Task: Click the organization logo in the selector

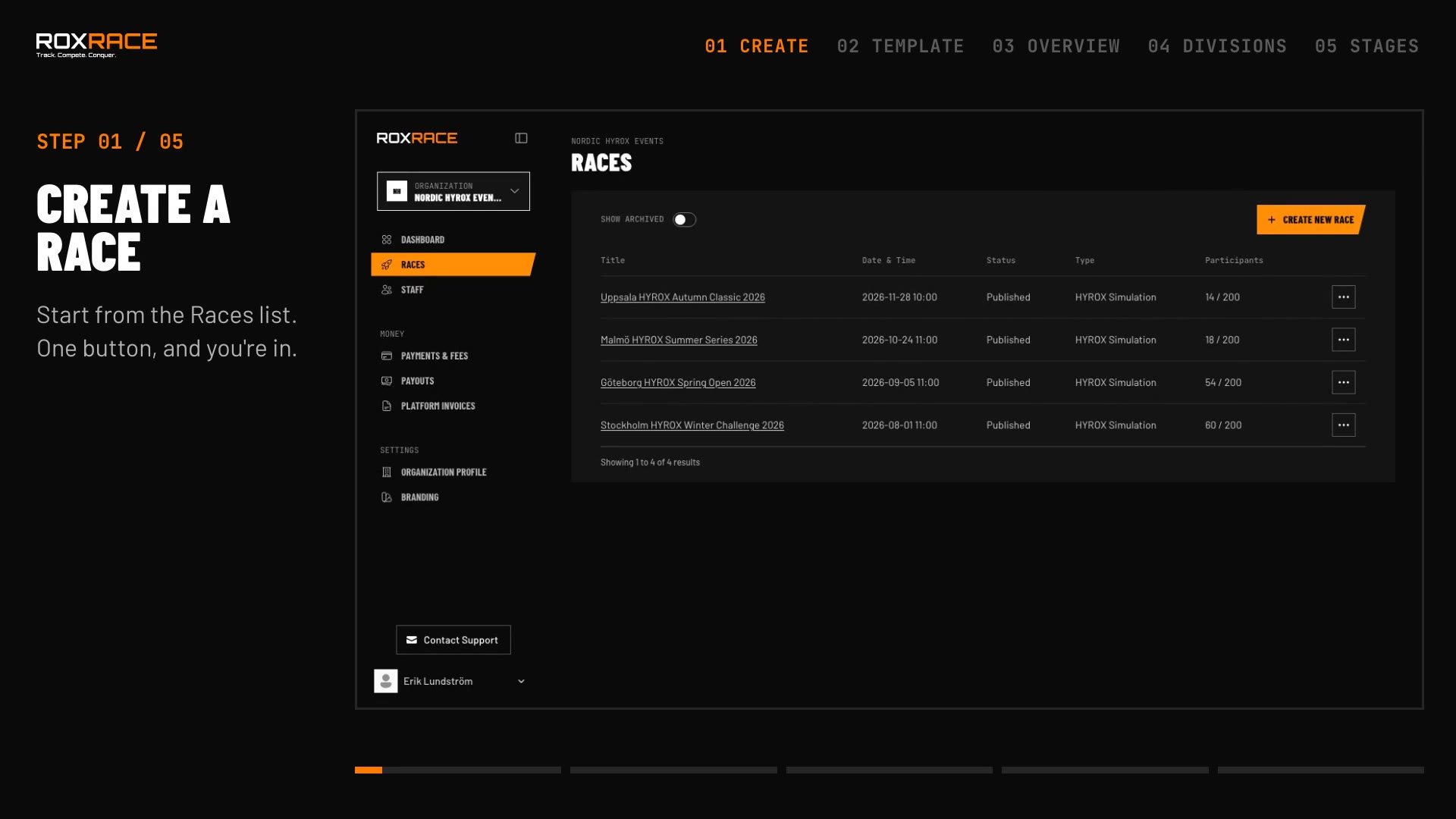Action: pos(397,191)
